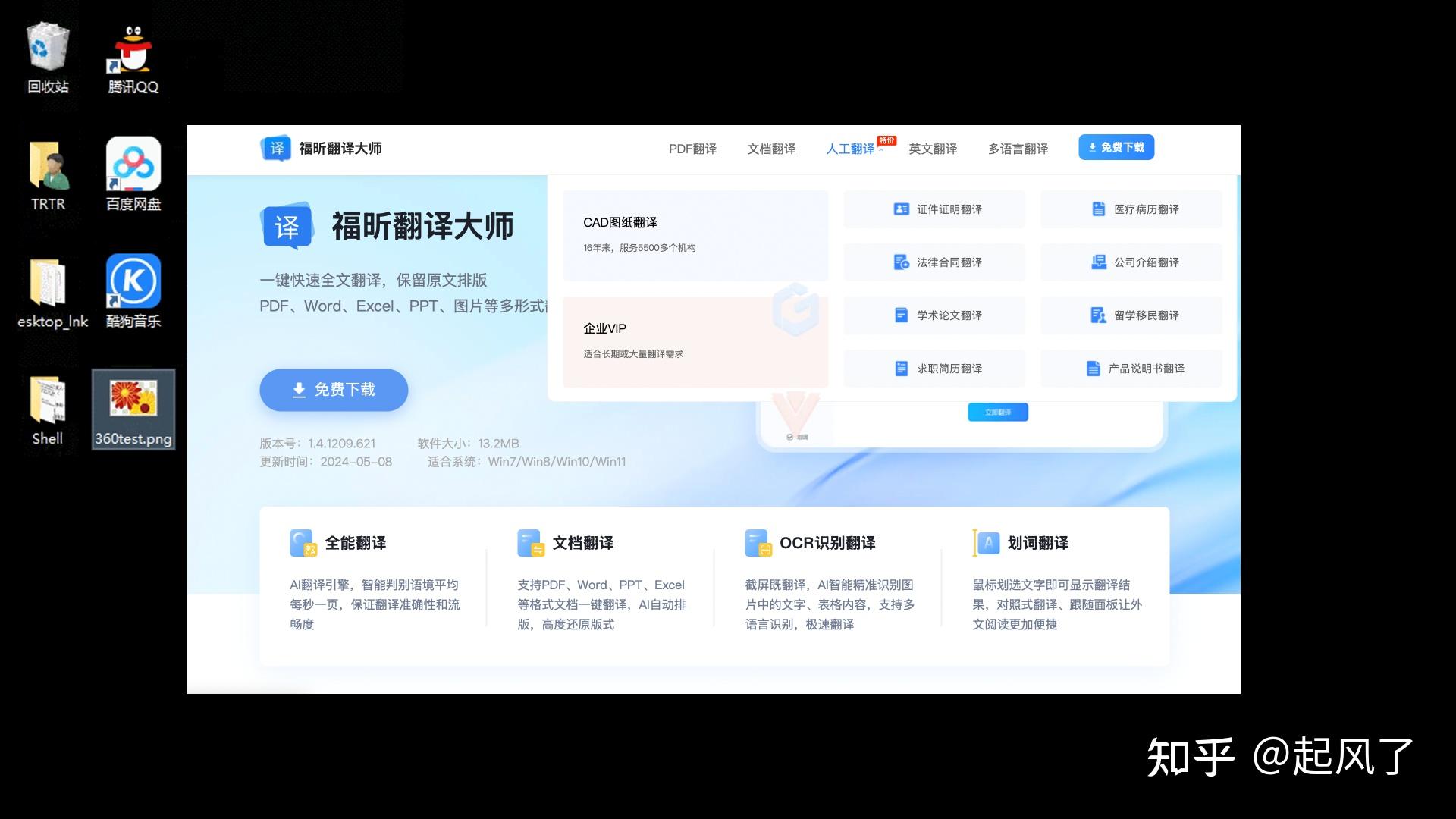1456x819 pixels.
Task: Open the PDF翻译 nav item
Action: [692, 149]
